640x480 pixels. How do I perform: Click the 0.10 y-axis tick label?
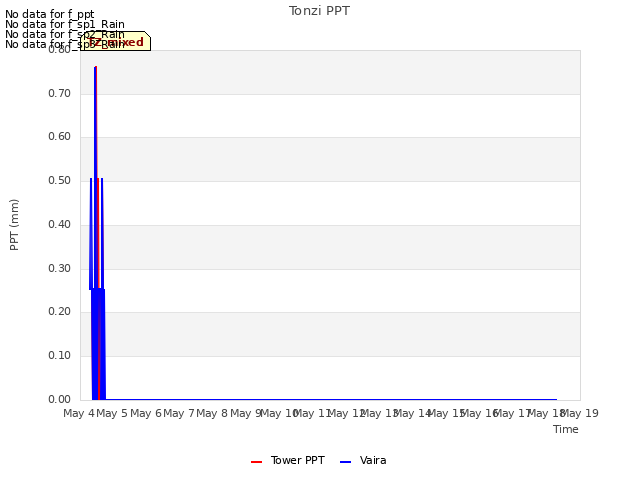pos(59,356)
